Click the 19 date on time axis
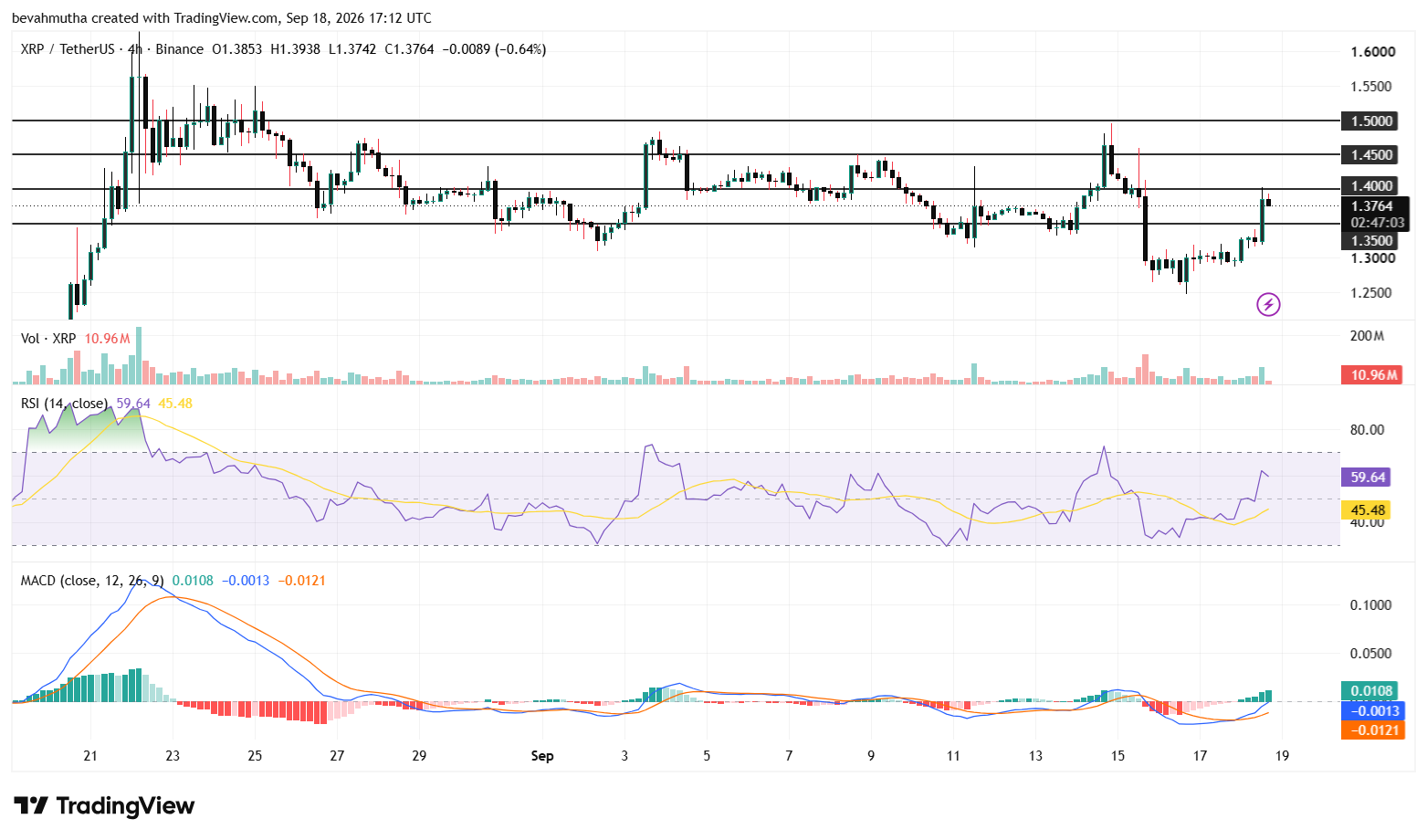The height and width of the screenshot is (840, 1427). pos(1282,756)
